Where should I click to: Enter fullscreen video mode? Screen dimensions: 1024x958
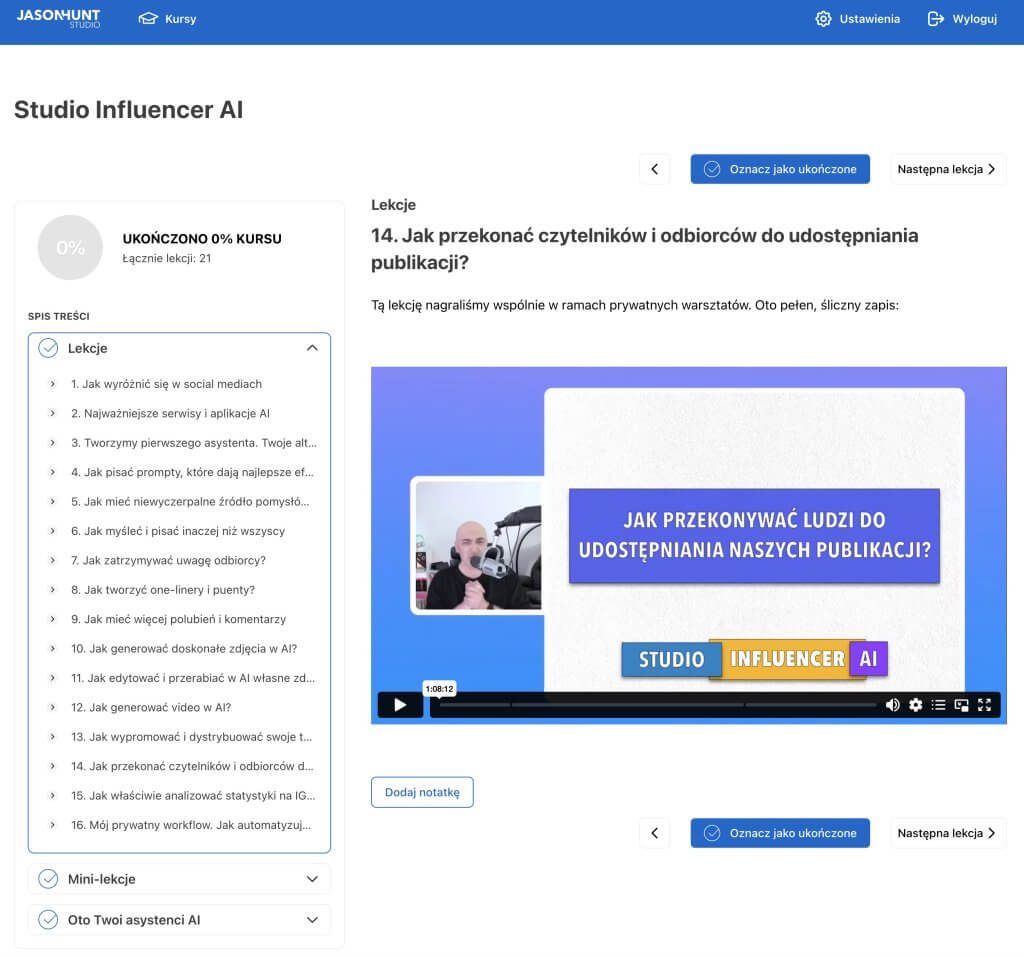(984, 705)
